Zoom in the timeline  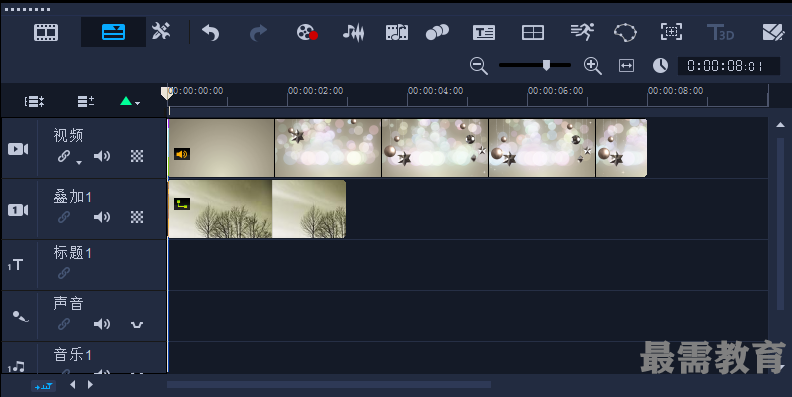(x=592, y=66)
